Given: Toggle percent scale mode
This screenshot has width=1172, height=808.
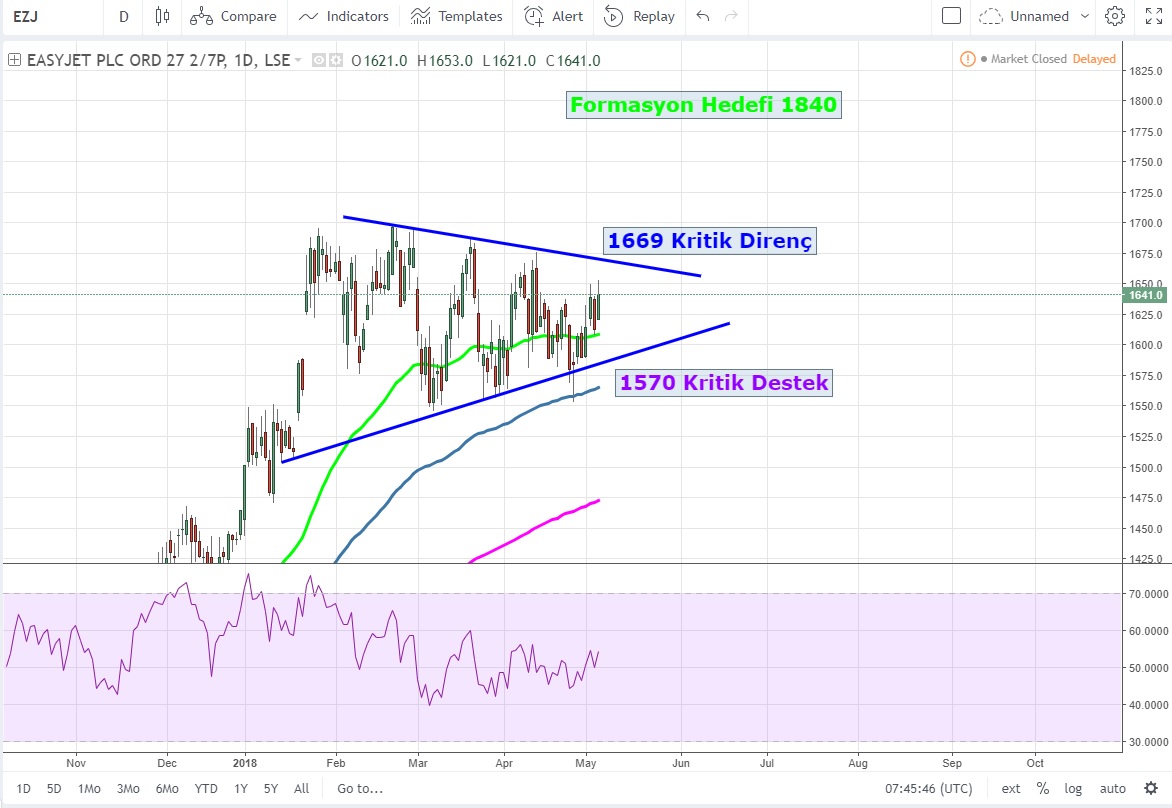Looking at the screenshot, I should tap(1042, 788).
